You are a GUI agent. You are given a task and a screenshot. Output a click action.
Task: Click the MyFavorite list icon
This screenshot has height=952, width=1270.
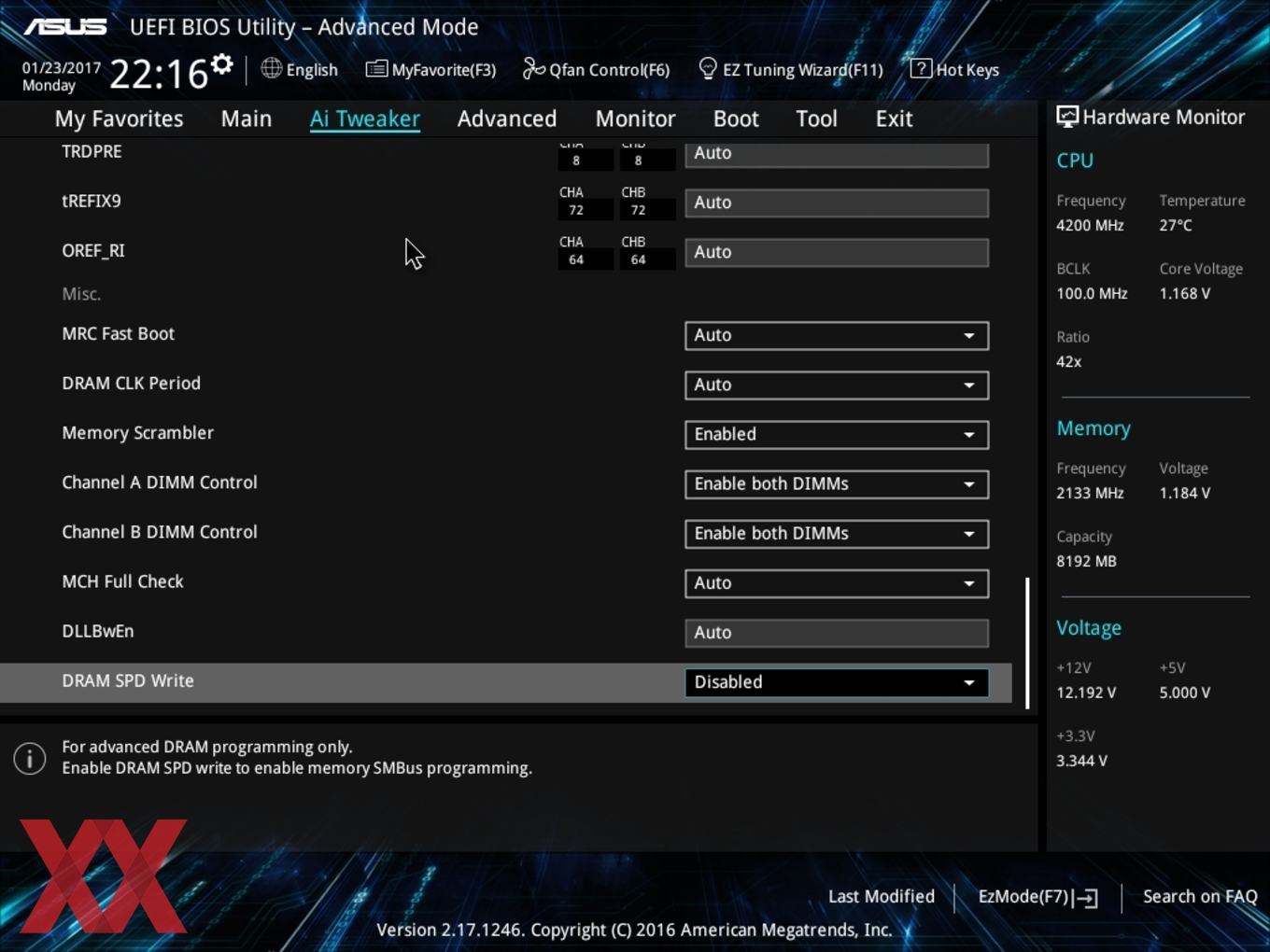click(x=376, y=69)
